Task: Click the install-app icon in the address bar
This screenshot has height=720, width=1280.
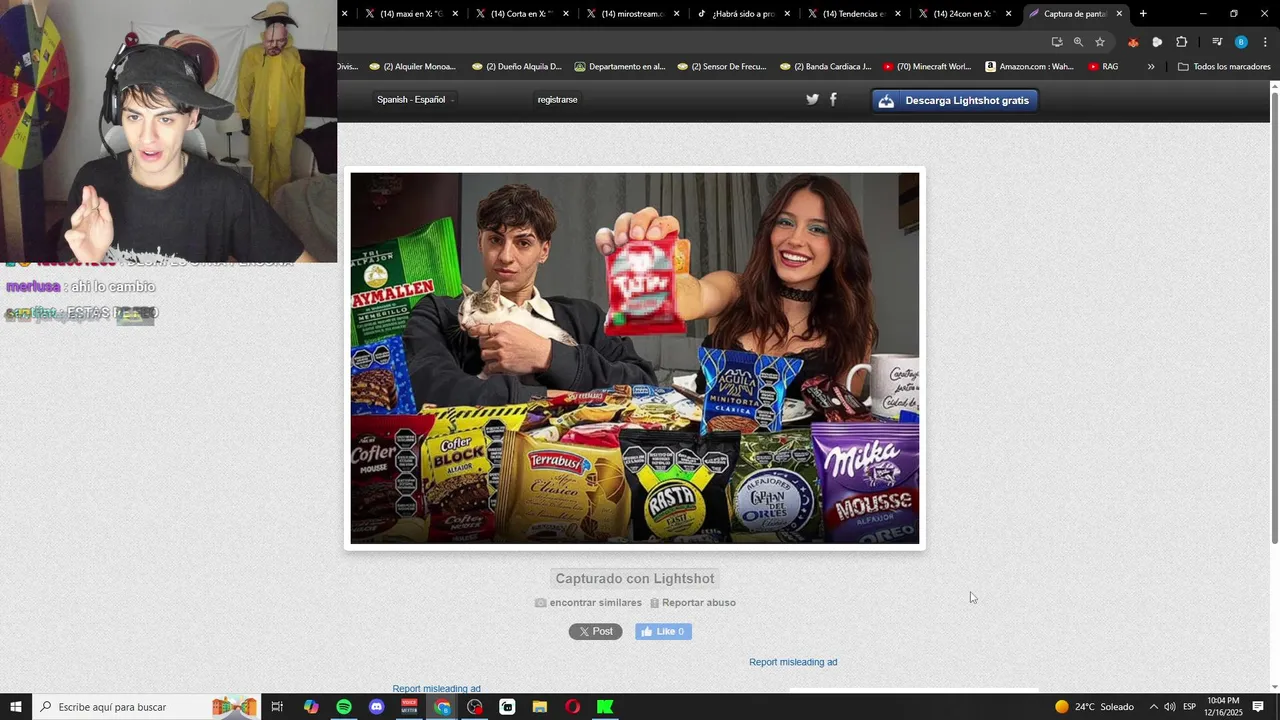Action: tap(1057, 42)
